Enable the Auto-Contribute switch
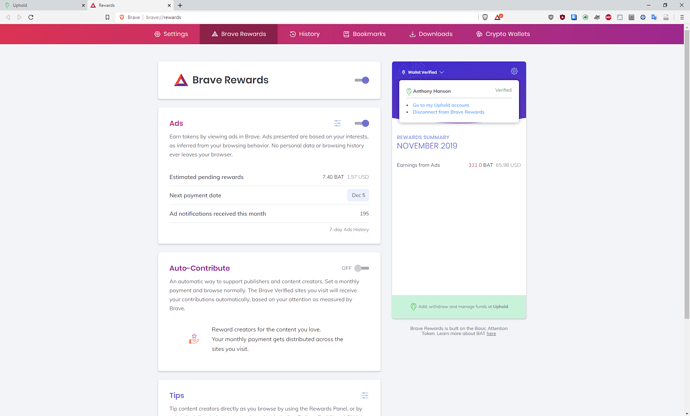The width and height of the screenshot is (690, 416). (x=362, y=268)
